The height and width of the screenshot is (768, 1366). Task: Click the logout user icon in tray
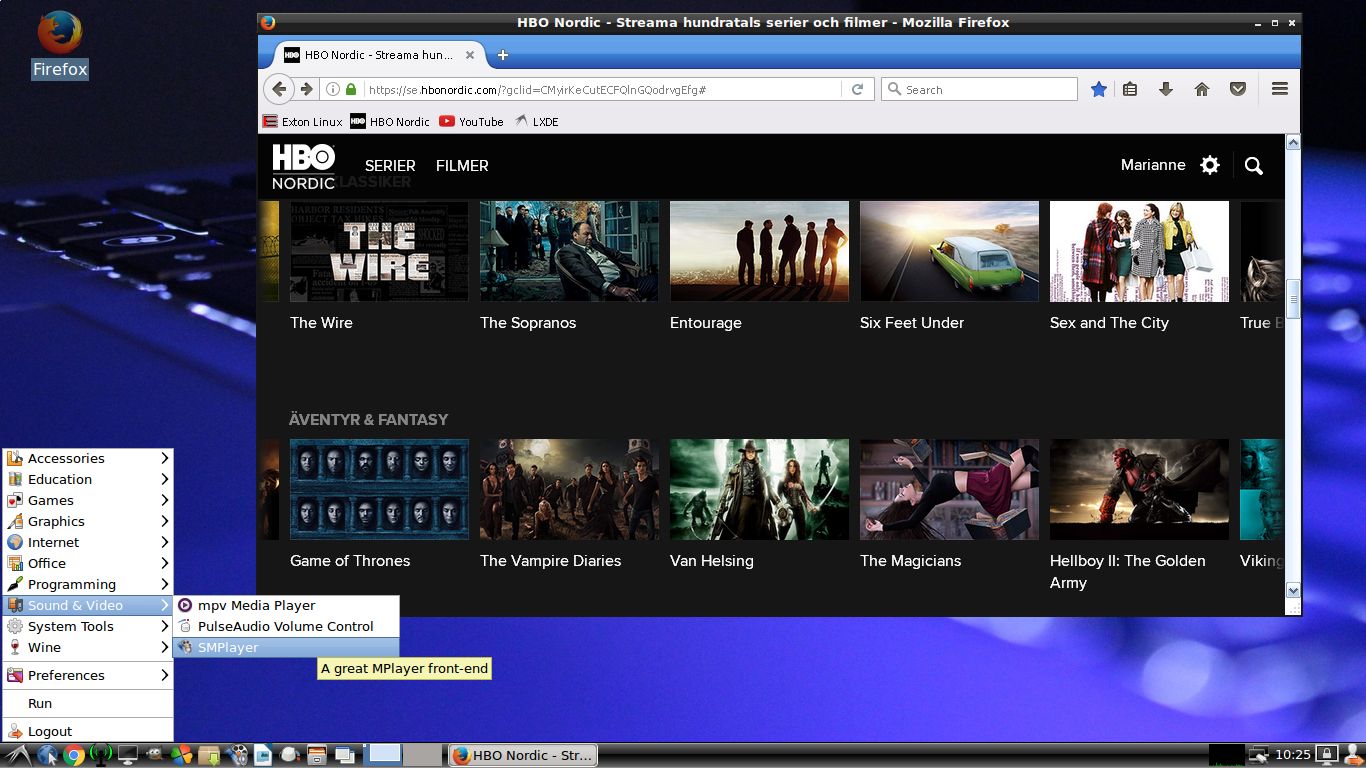1353,754
